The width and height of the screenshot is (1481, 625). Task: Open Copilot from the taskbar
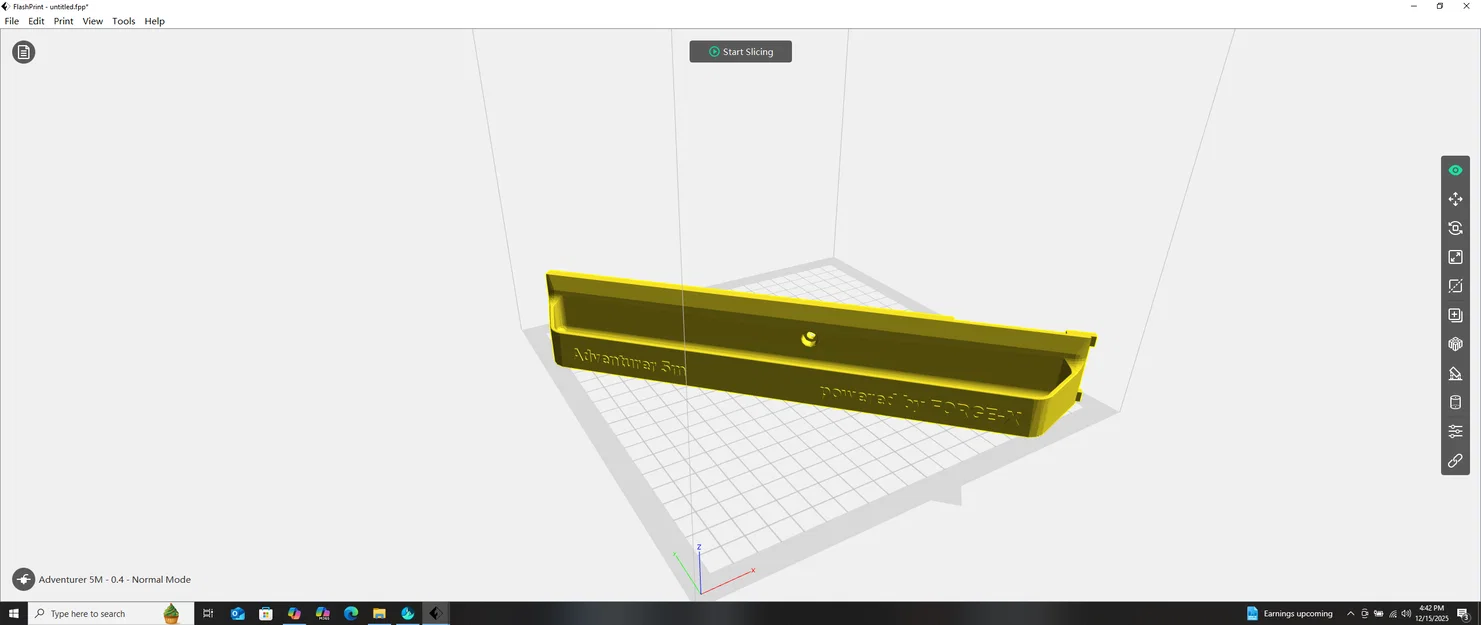pos(294,613)
